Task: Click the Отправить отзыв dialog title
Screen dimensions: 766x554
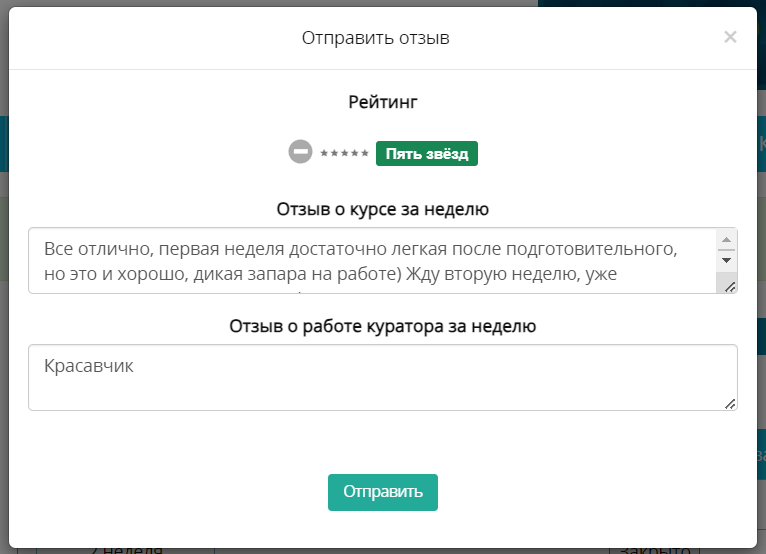Action: (x=375, y=38)
